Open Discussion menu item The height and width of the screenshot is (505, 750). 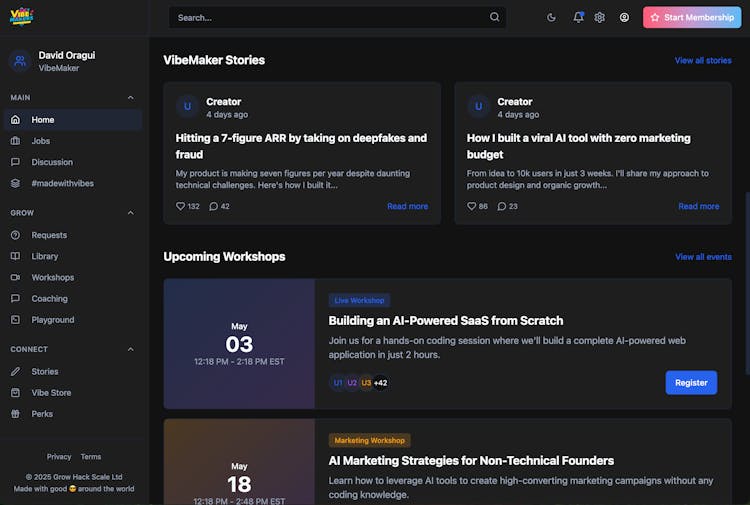point(73,162)
